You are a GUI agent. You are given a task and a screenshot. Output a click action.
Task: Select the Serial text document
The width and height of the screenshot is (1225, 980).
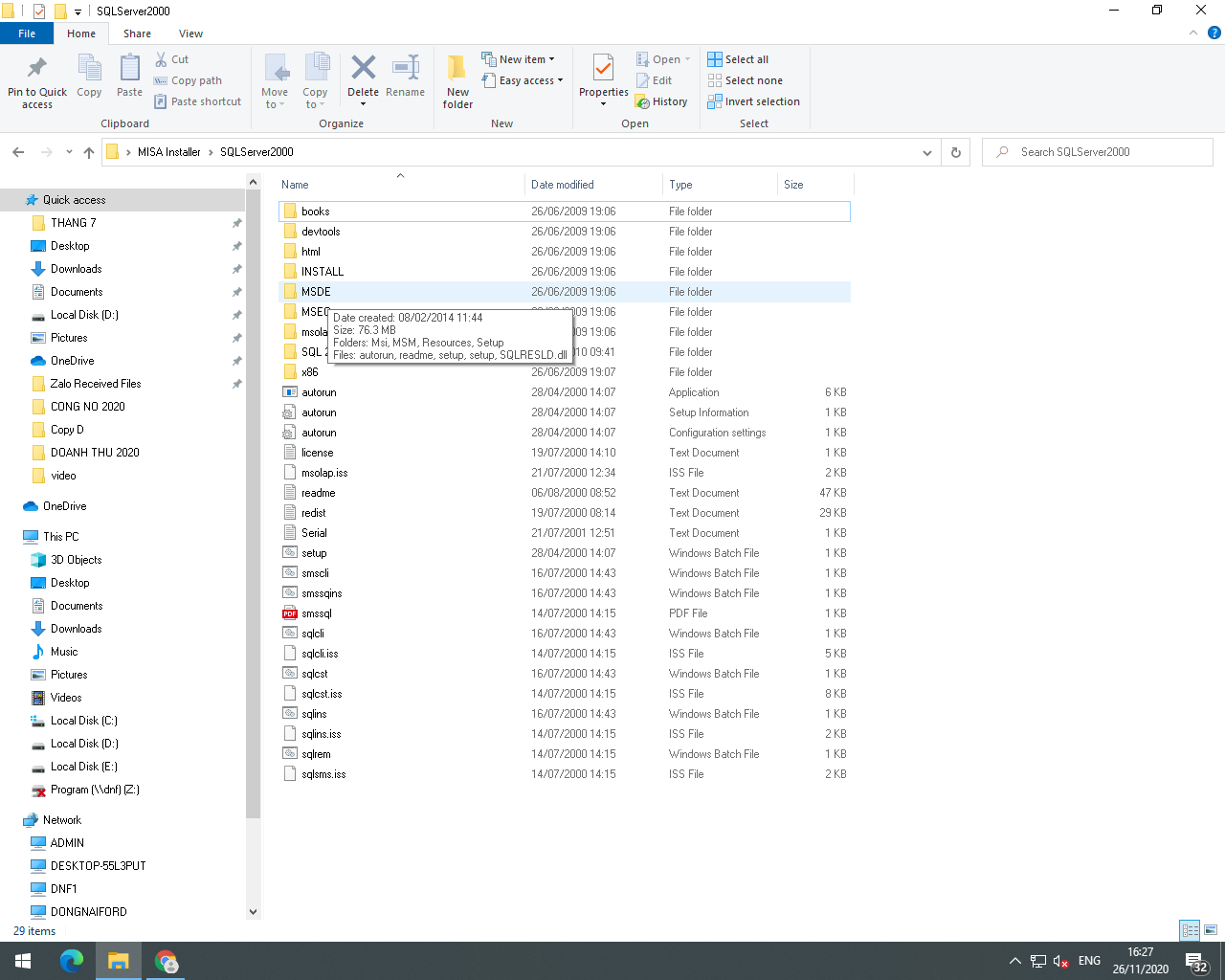click(565, 533)
